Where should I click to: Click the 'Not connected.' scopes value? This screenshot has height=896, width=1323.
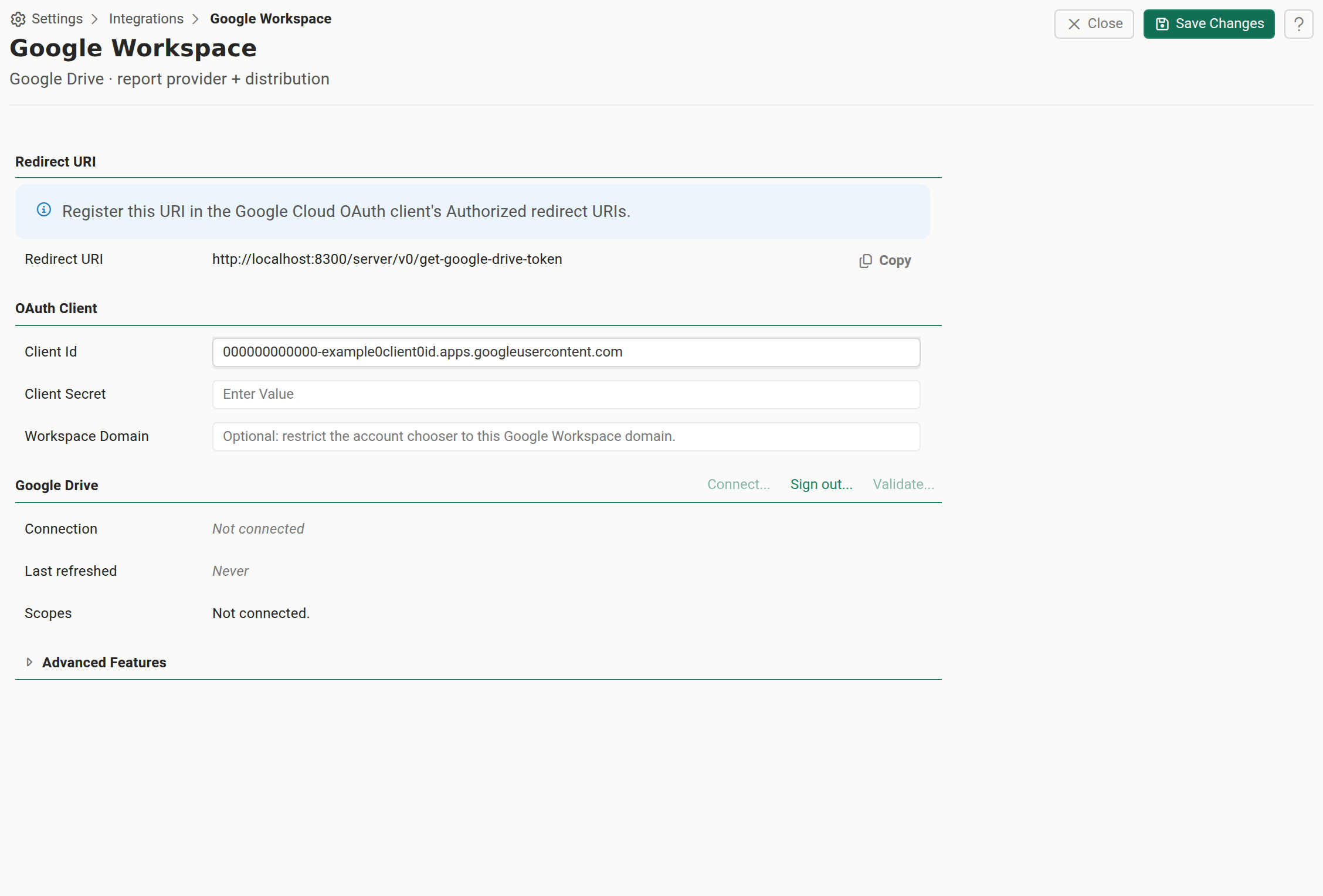(261, 613)
